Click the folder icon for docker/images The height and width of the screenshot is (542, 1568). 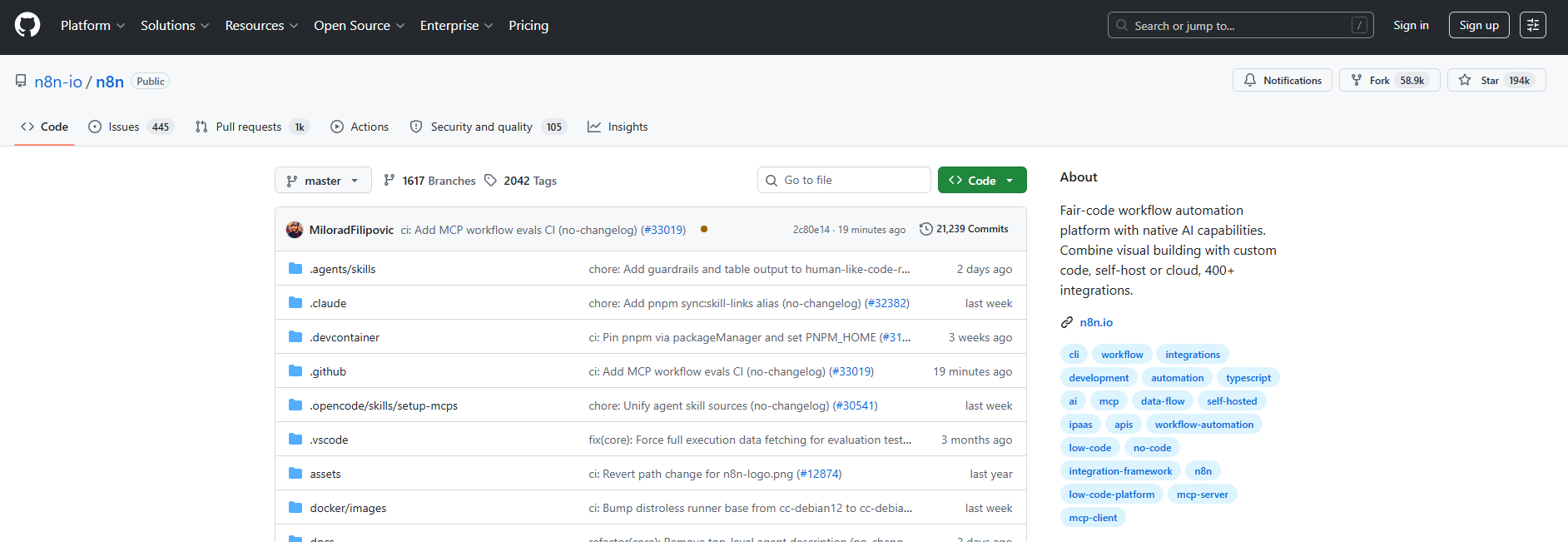click(295, 507)
